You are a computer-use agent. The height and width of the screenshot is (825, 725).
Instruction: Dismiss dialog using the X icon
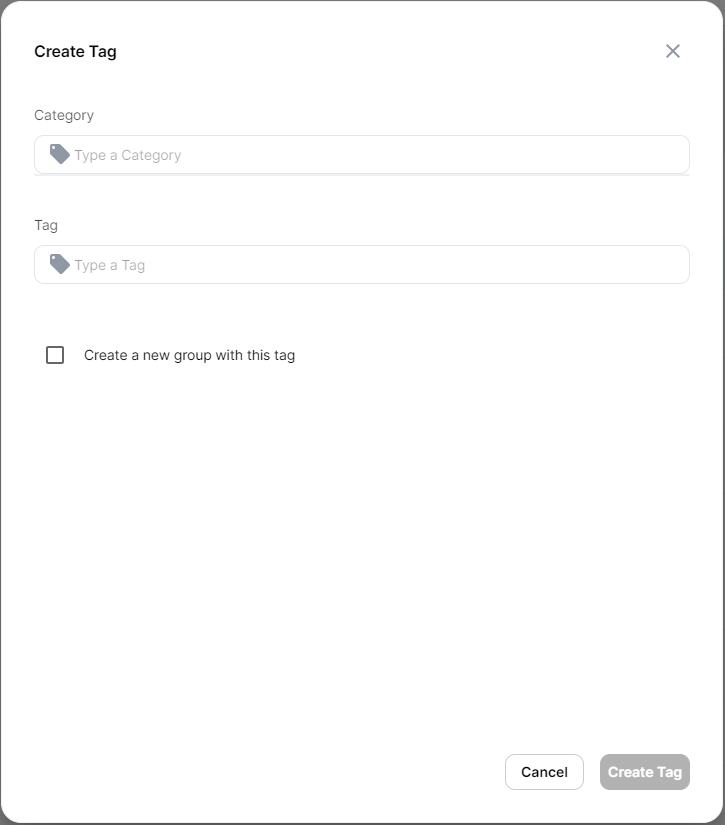click(673, 51)
